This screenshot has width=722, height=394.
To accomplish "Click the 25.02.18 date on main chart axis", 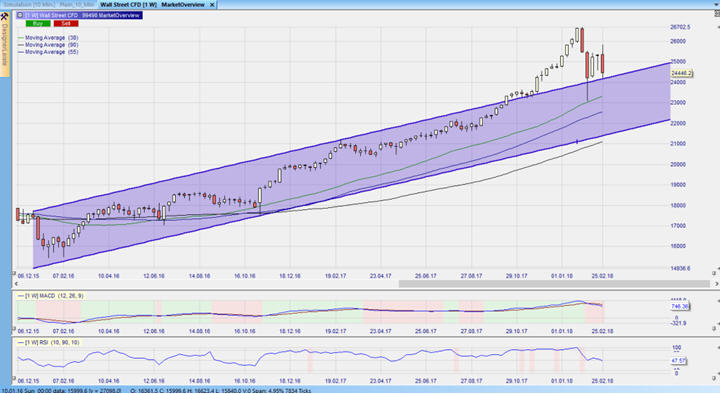I will tap(602, 276).
